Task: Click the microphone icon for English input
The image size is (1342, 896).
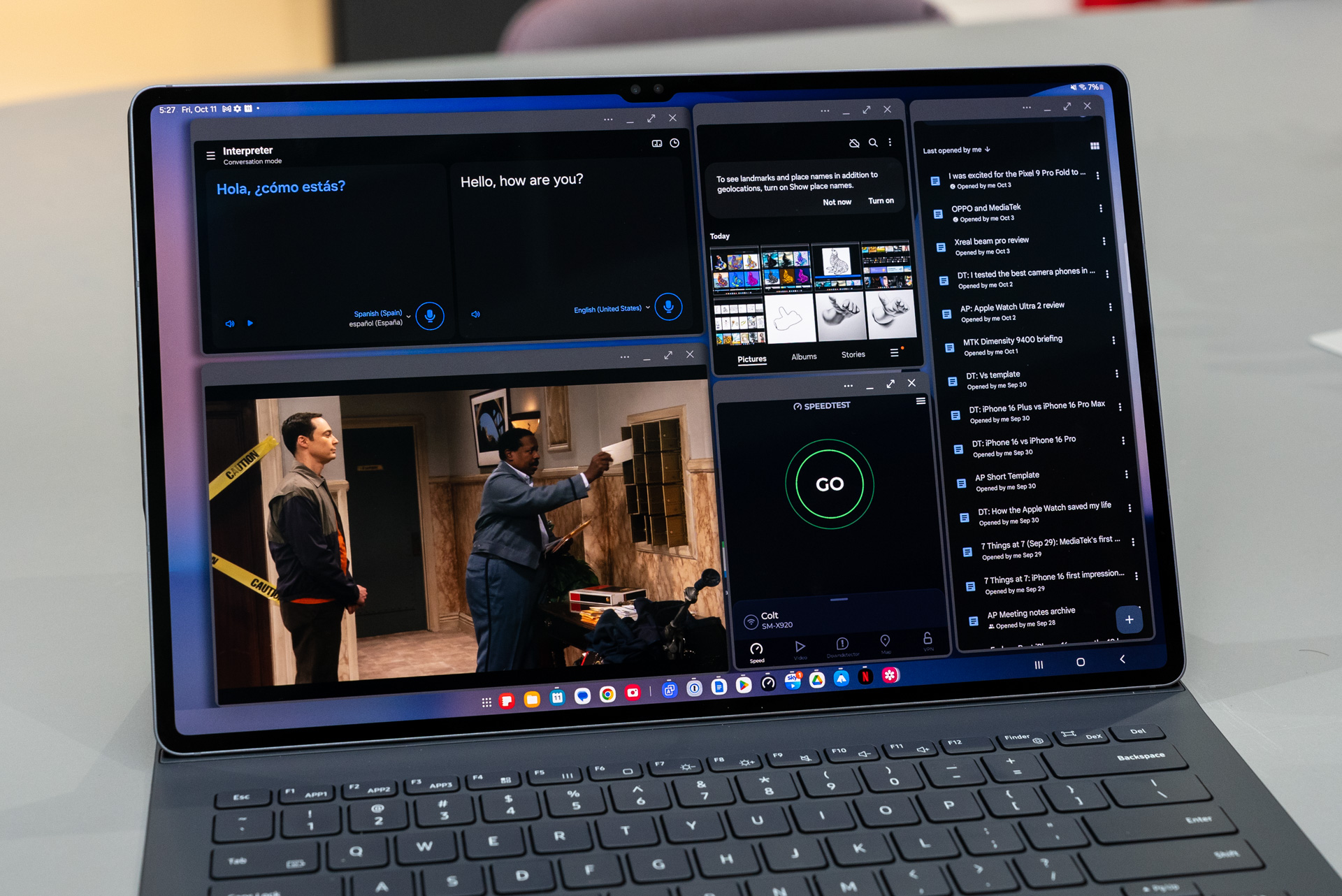Action: pos(666,310)
